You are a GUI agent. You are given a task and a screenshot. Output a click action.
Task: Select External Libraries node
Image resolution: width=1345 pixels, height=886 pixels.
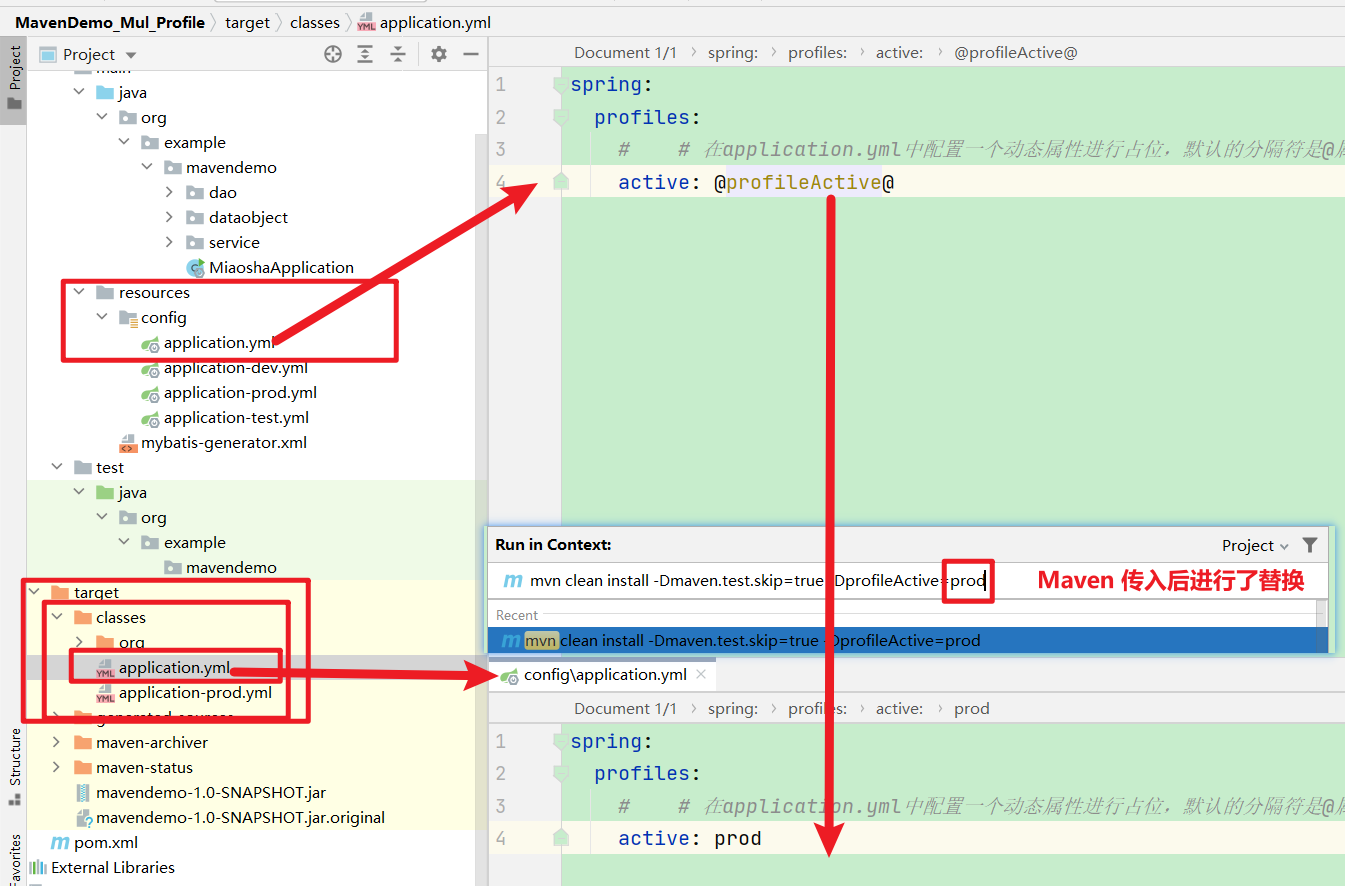pyautogui.click(x=102, y=867)
